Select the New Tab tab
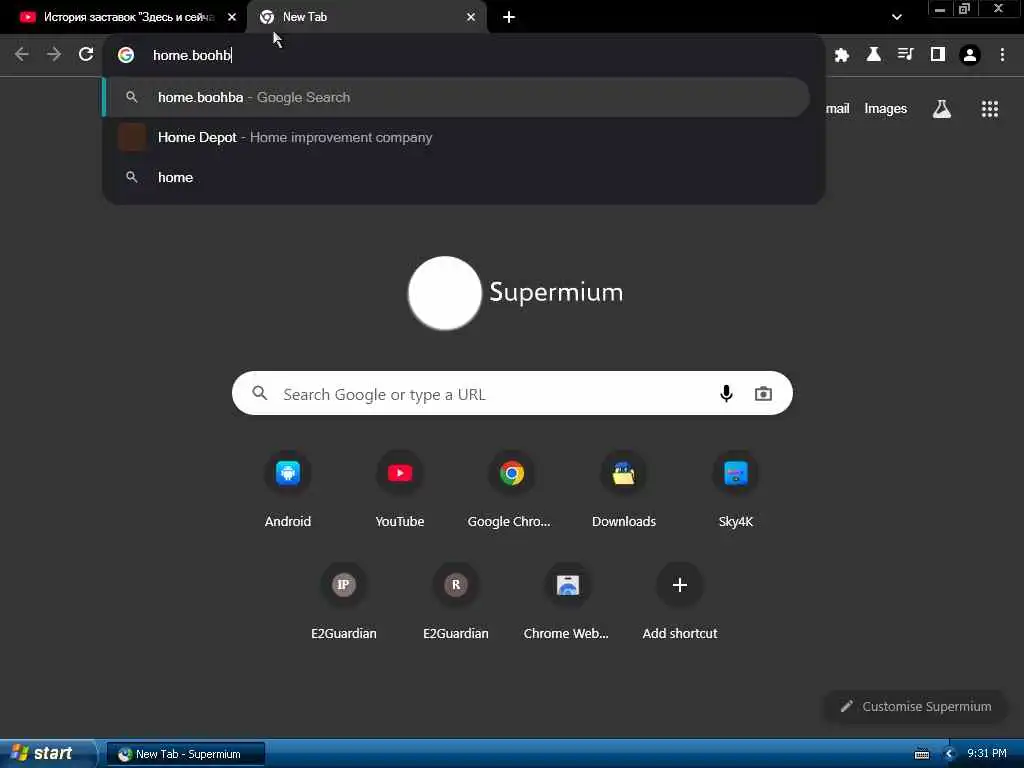This screenshot has height=768, width=1024. pos(366,17)
